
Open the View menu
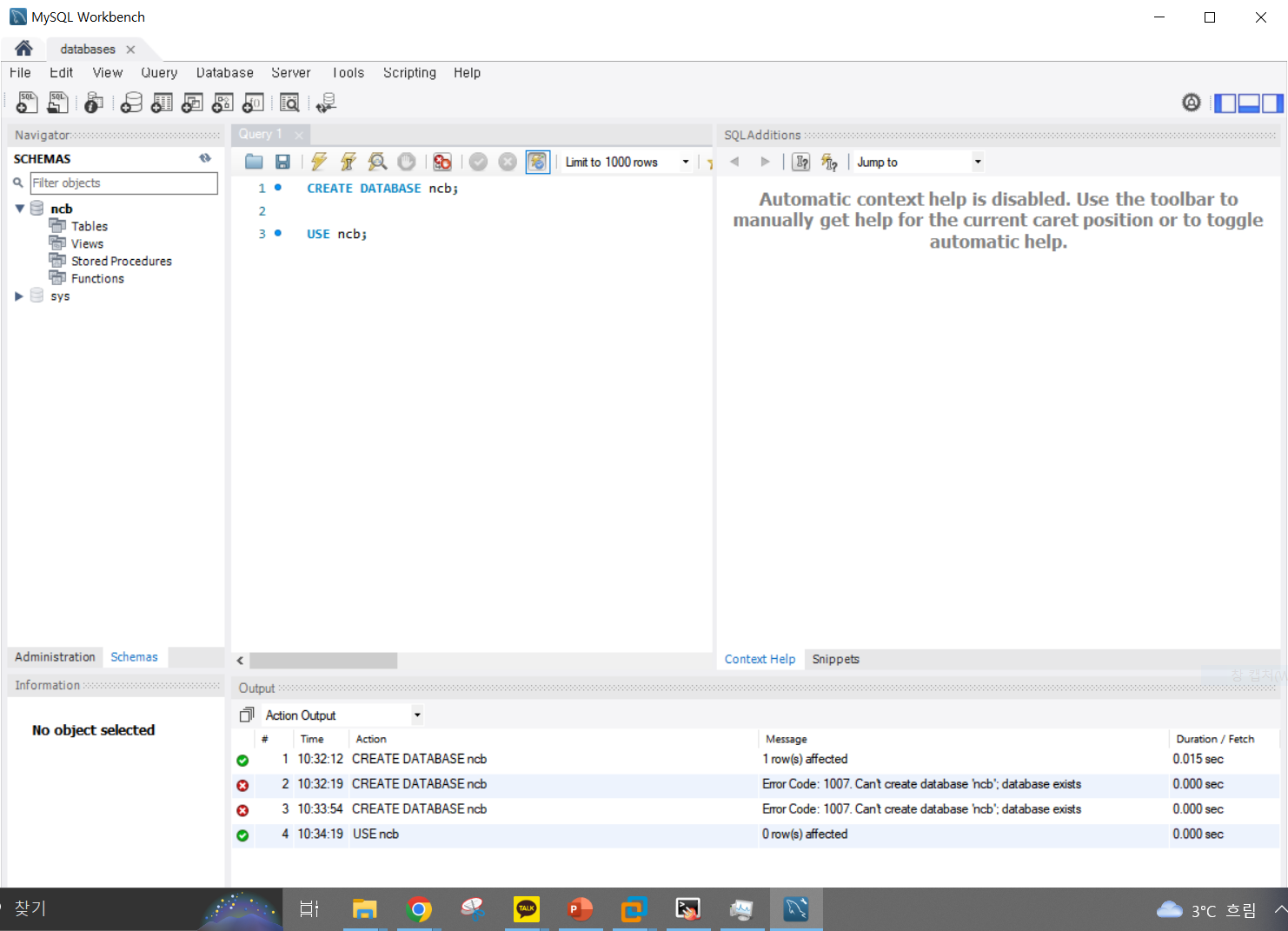coord(108,73)
